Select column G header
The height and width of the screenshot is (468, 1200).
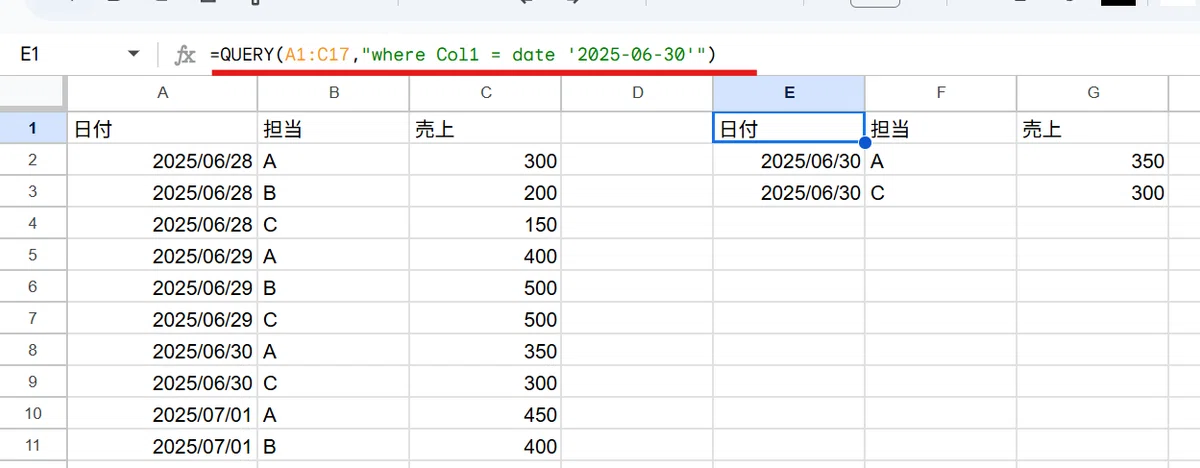click(1093, 93)
